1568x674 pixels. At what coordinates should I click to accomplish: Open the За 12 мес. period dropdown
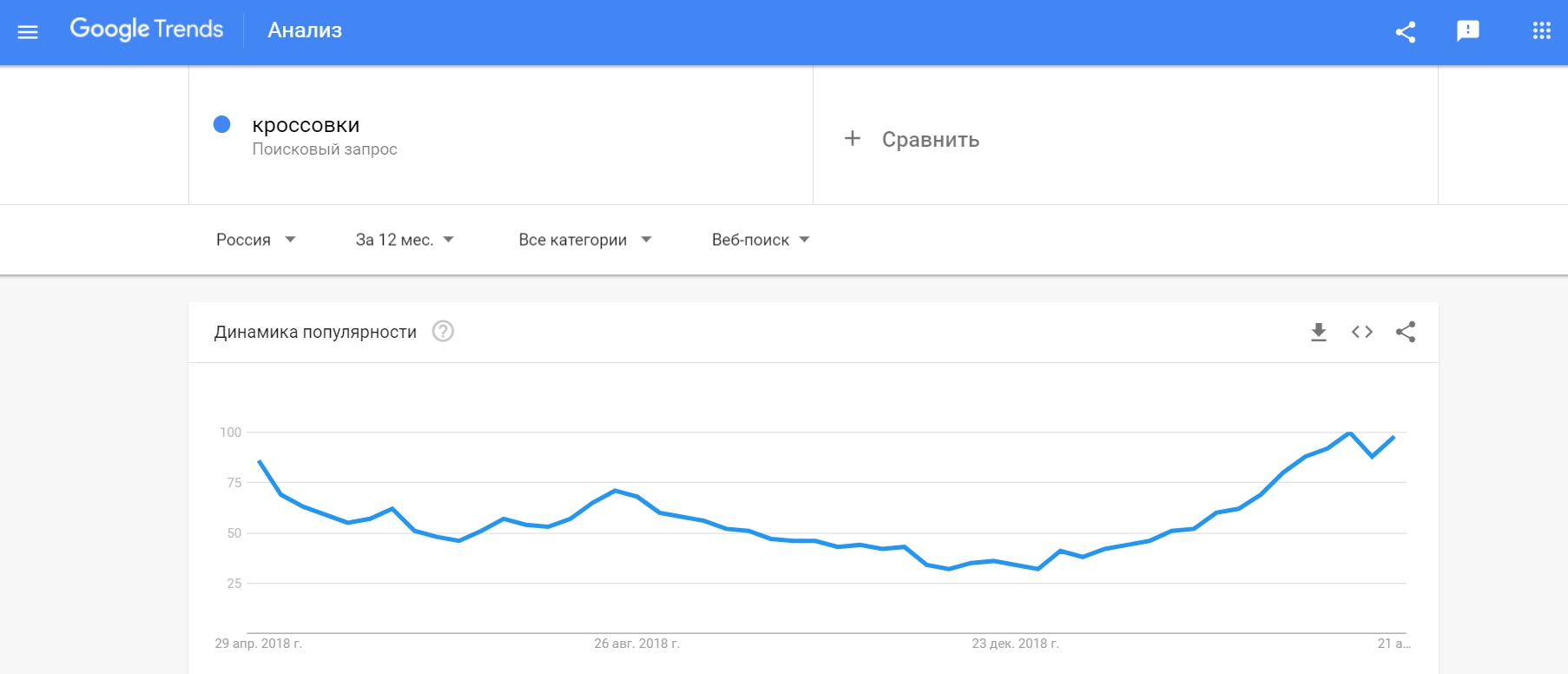pyautogui.click(x=405, y=240)
